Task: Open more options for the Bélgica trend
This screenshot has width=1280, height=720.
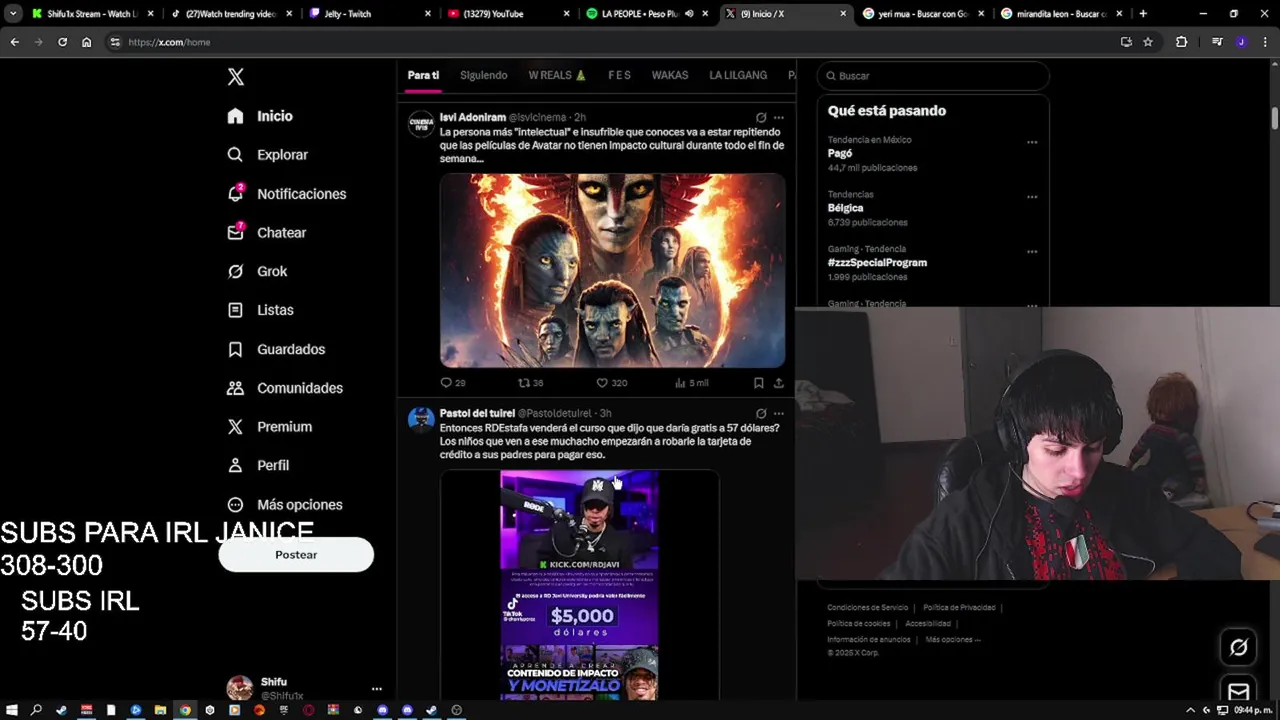Action: click(x=1032, y=197)
